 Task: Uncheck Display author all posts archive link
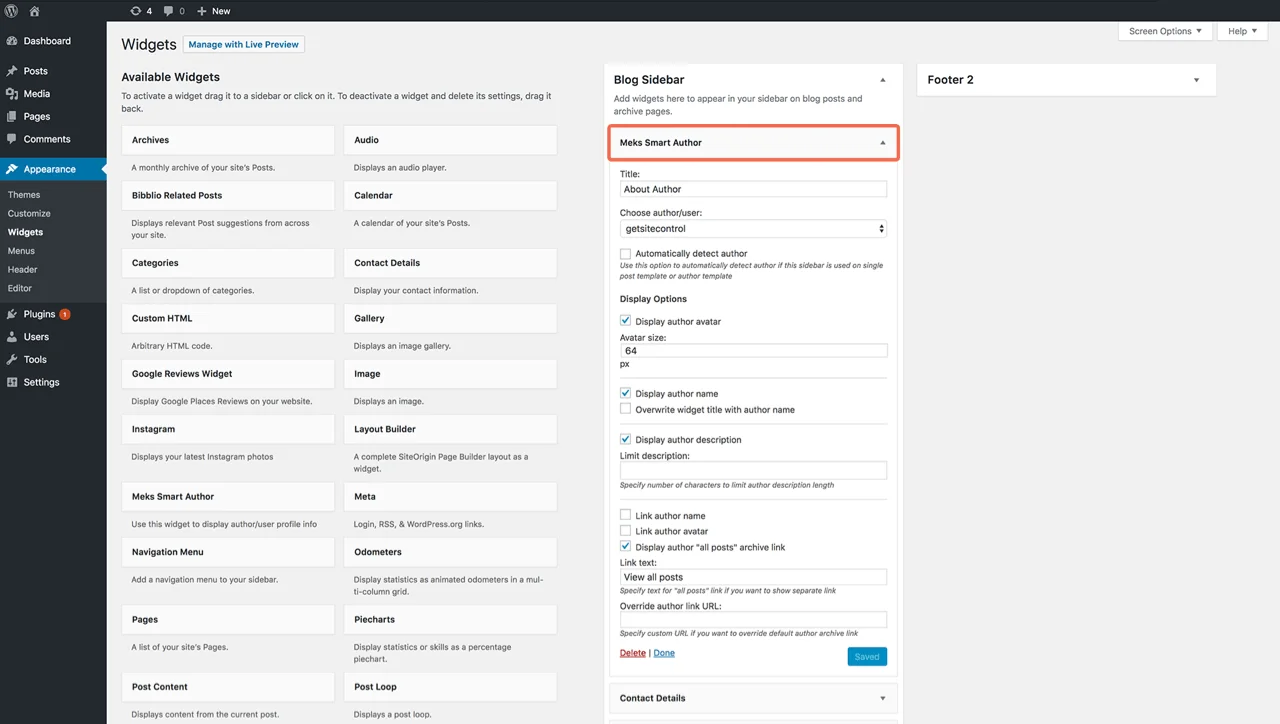tap(626, 547)
